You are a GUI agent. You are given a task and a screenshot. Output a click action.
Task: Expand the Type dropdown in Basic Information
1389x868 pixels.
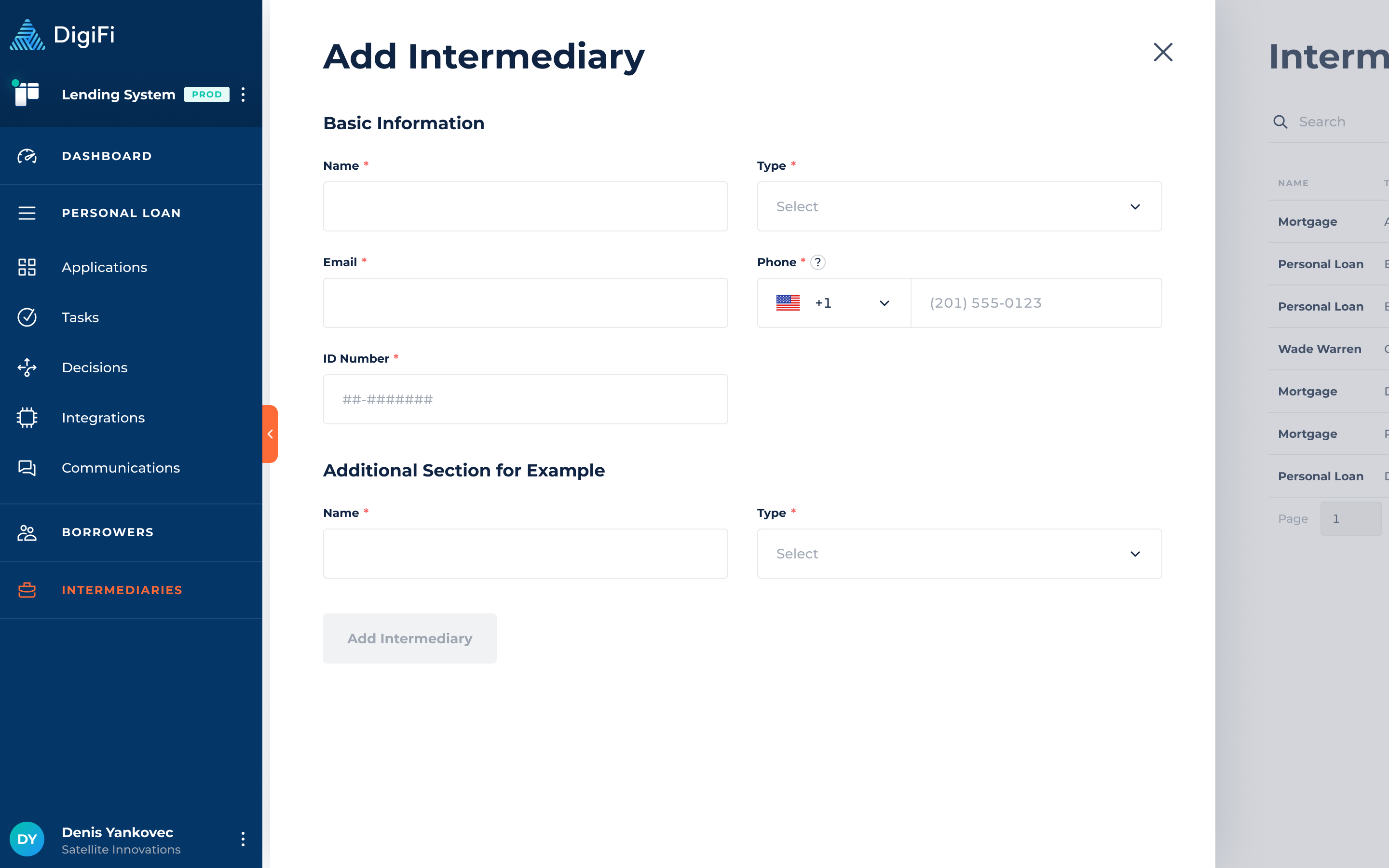point(959,207)
